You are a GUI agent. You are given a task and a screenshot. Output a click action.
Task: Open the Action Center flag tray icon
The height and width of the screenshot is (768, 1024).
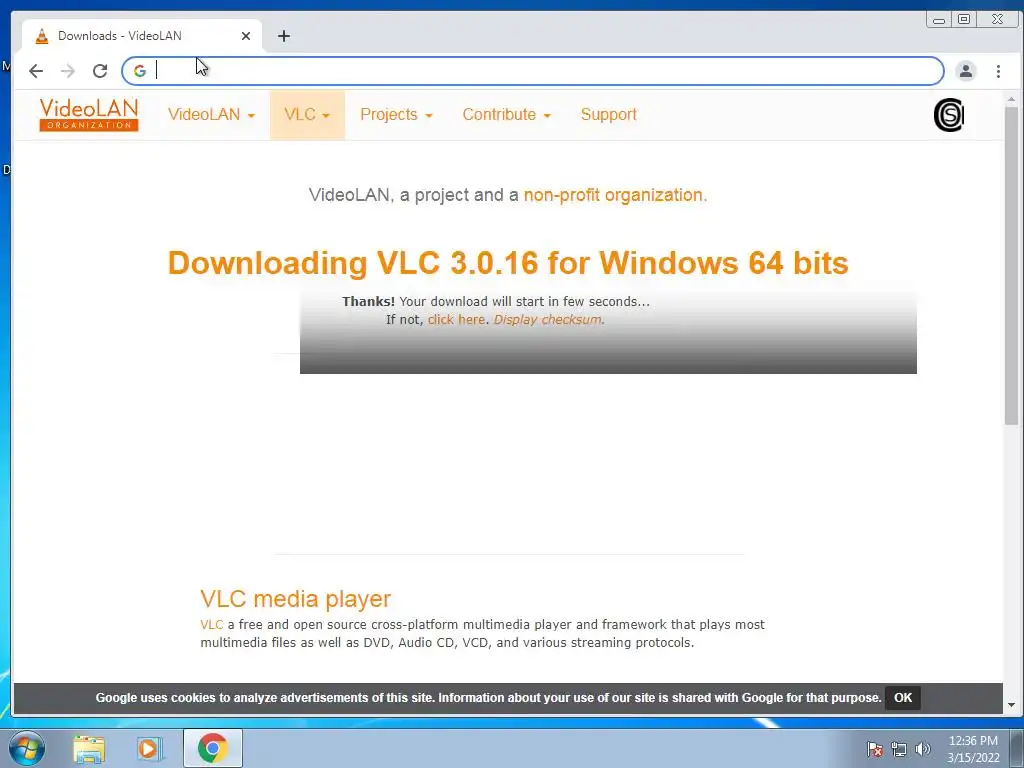(874, 749)
